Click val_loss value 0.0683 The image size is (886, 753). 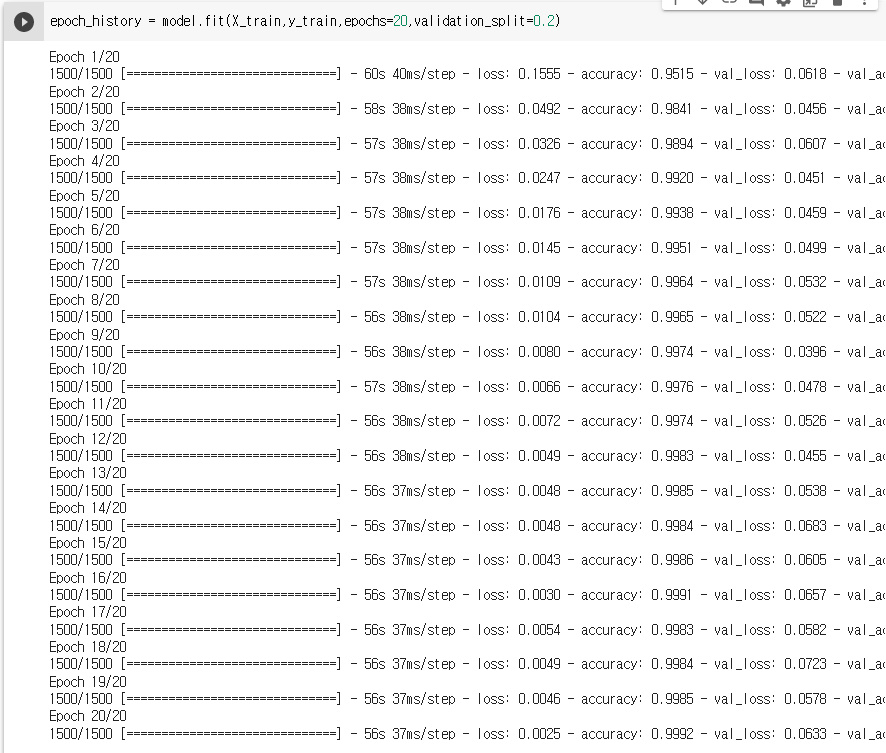coord(805,526)
